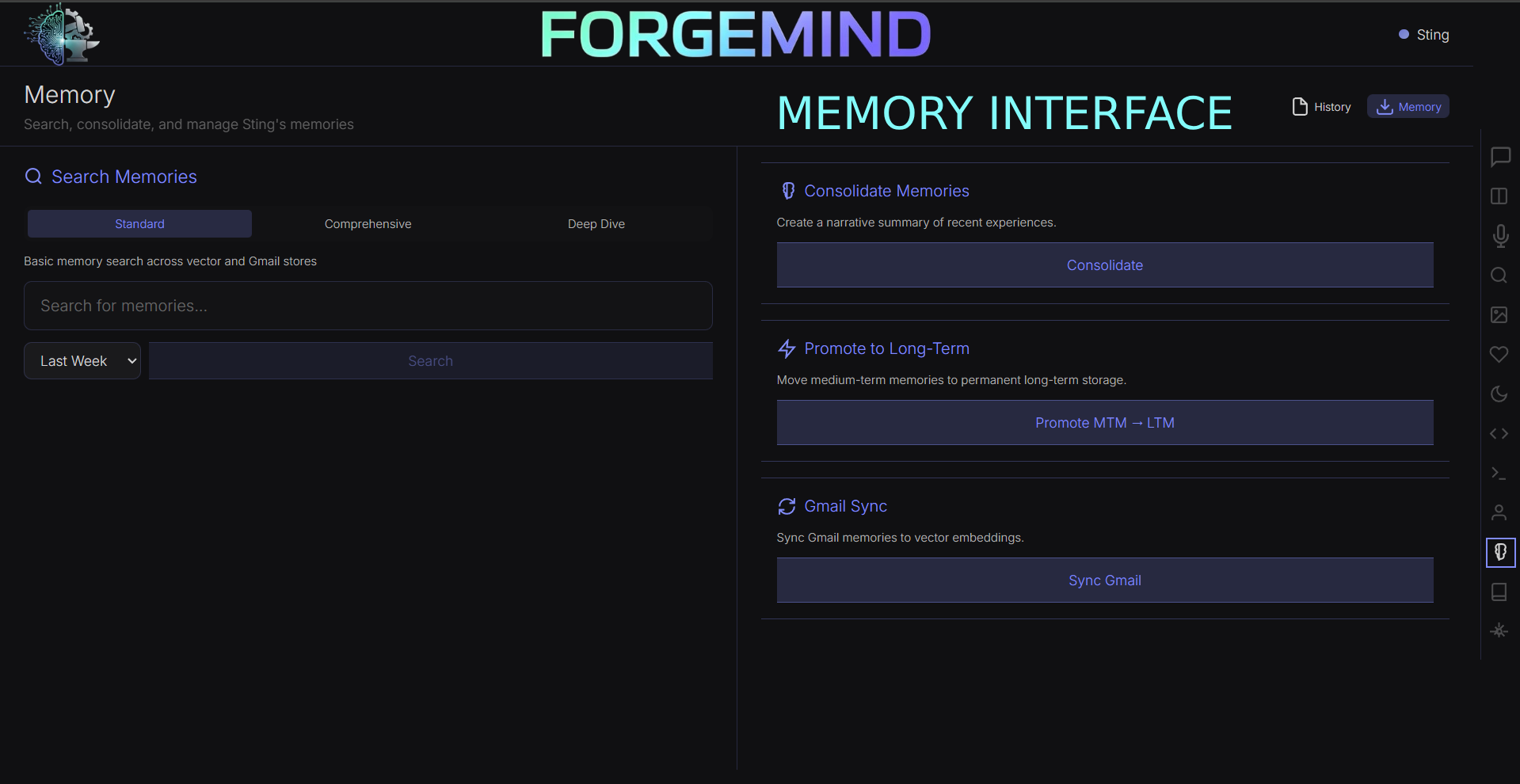The image size is (1520, 784).
Task: Switch to Deep Dive search mode
Action: (596, 224)
